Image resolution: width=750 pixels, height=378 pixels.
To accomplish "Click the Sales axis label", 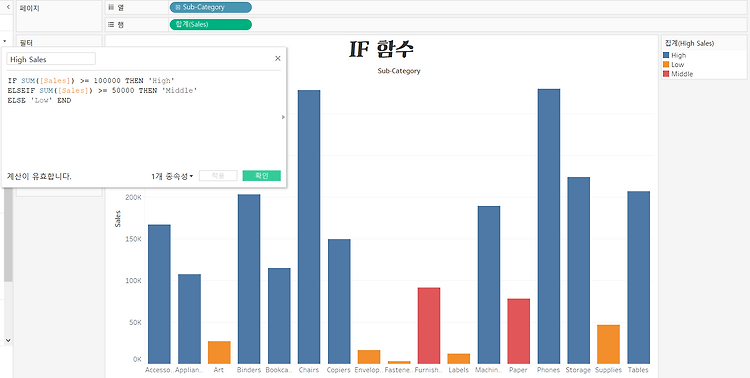I will pyautogui.click(x=118, y=219).
